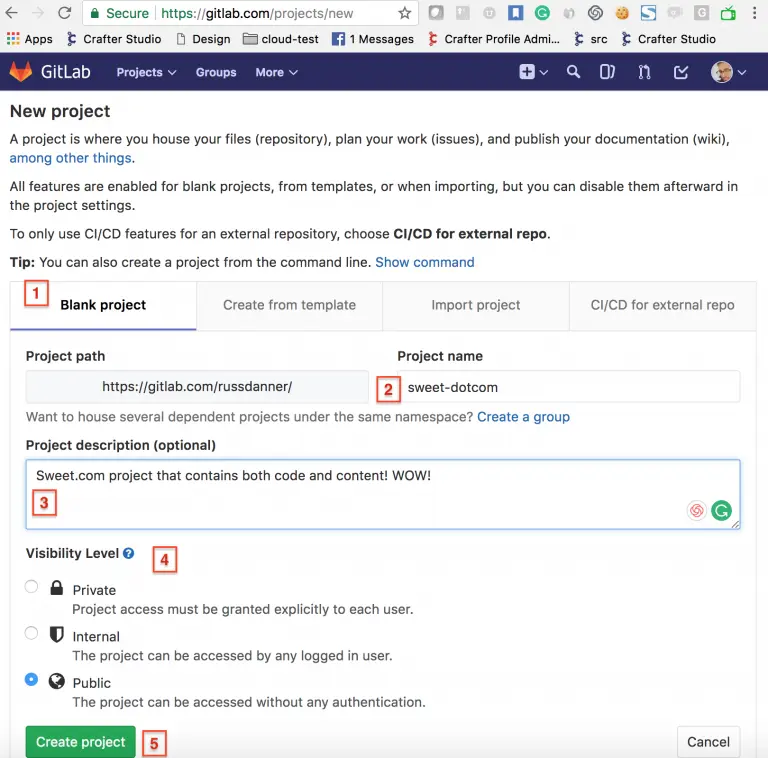Switch to Create from template tab
The image size is (768, 758).
coord(289,305)
